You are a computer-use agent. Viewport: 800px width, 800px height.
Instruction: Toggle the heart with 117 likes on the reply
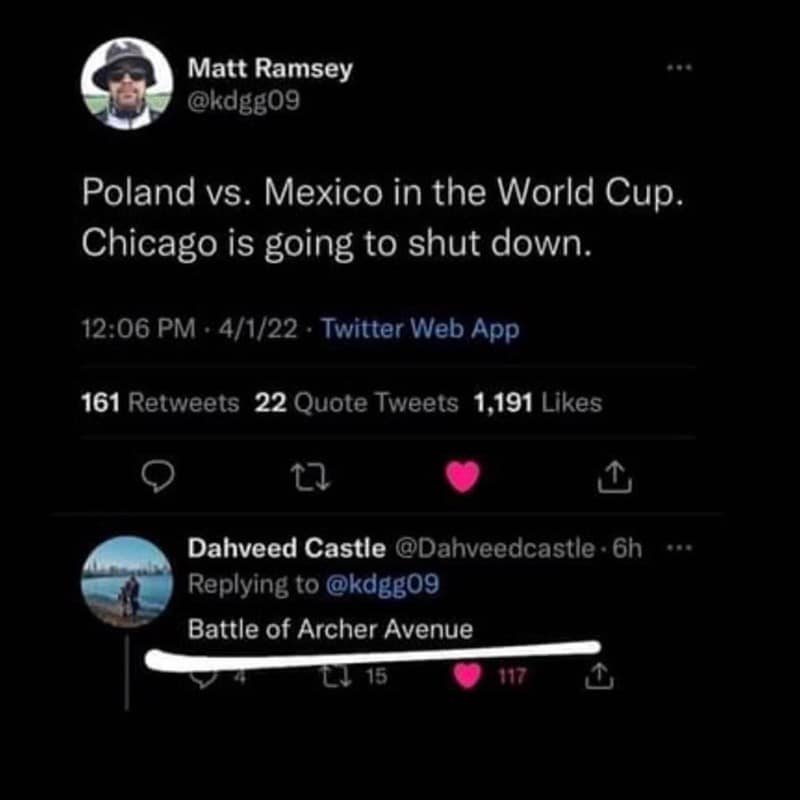pos(468,677)
